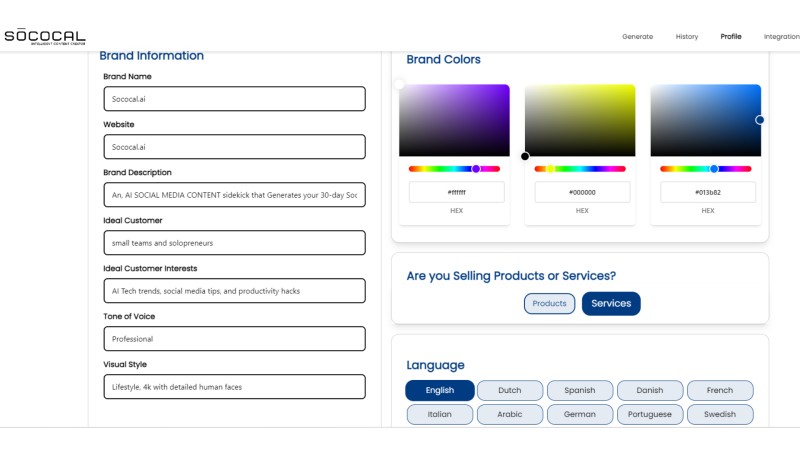This screenshot has width=800, height=450.
Task: Click the Ideal Customer Interests field
Action: [234, 290]
